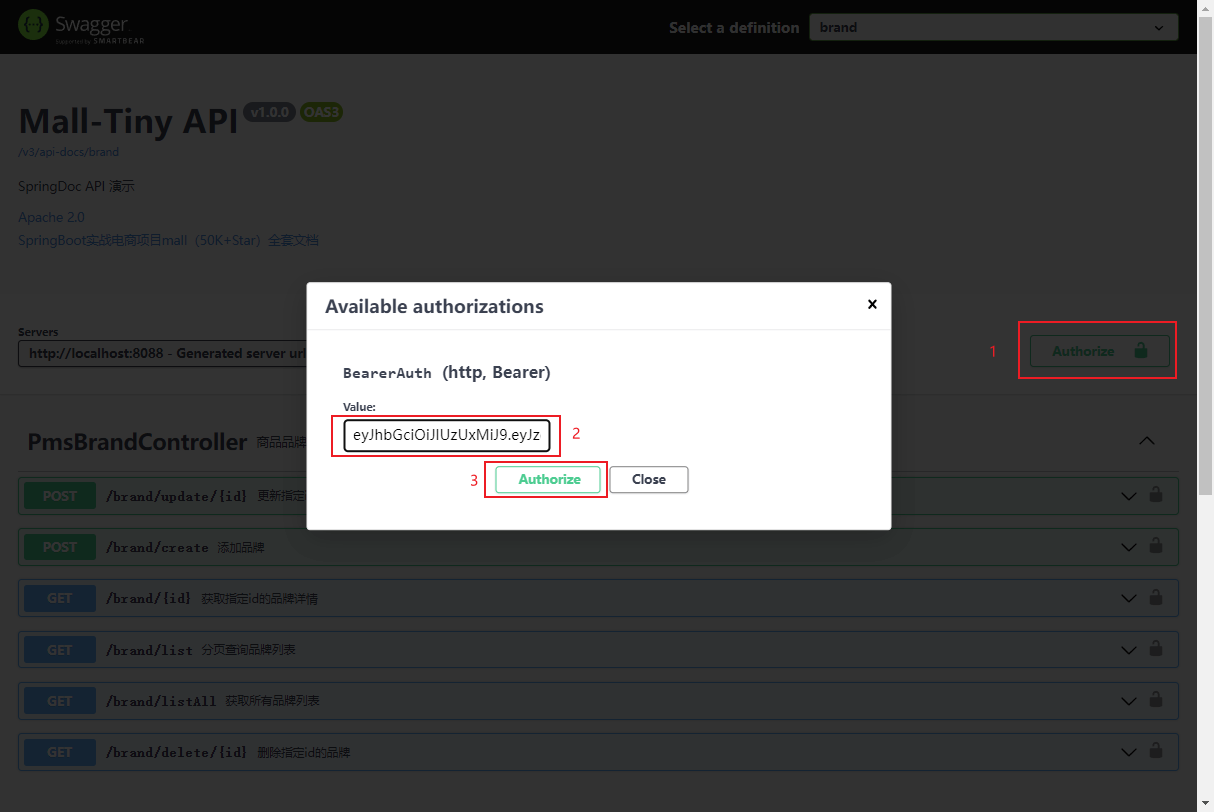Viewport: 1214px width, 812px height.
Task: Select the POST badge on /brand/update/{id}
Action: (59, 495)
